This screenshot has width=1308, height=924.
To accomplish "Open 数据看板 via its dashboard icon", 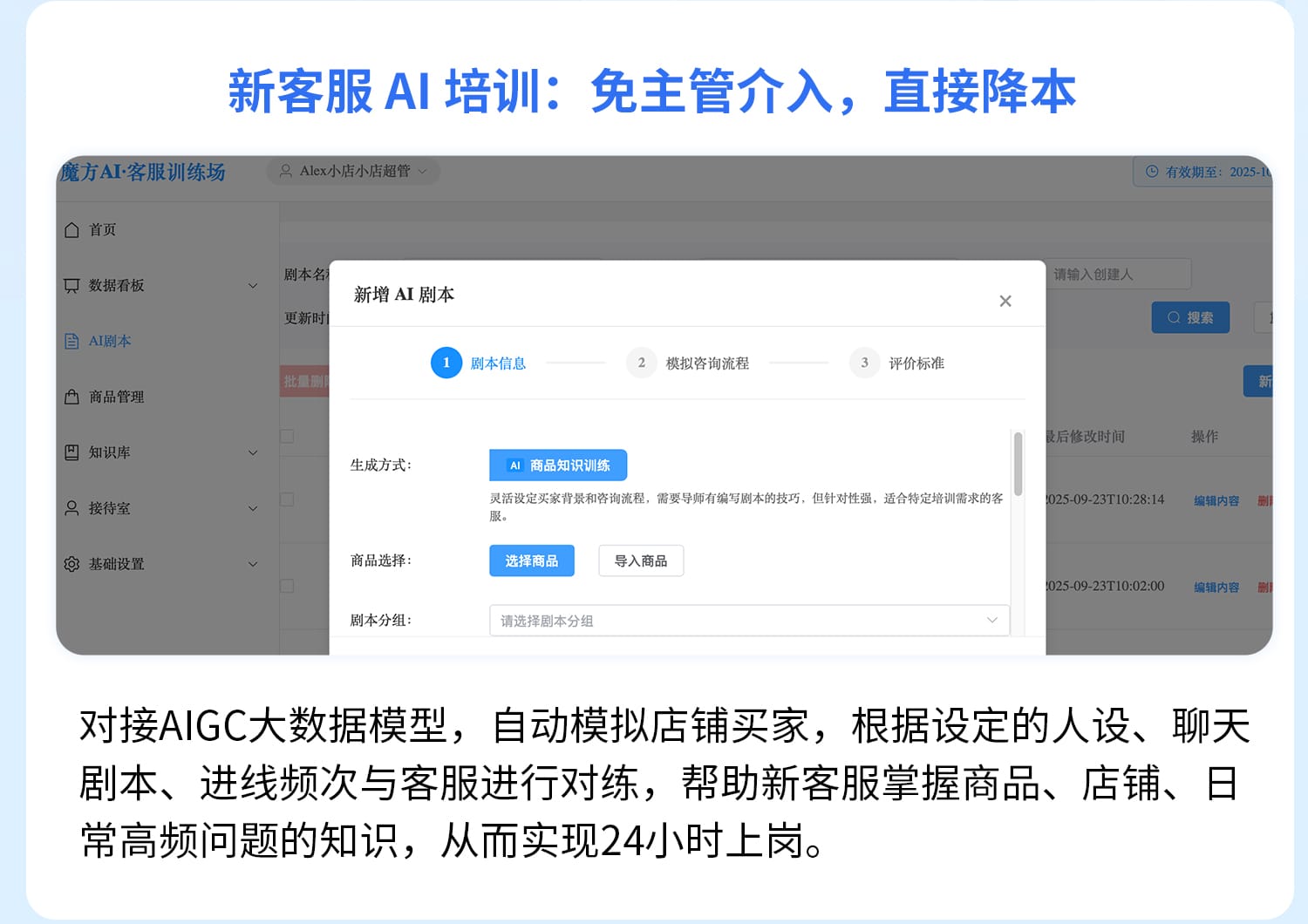I will (72, 285).
